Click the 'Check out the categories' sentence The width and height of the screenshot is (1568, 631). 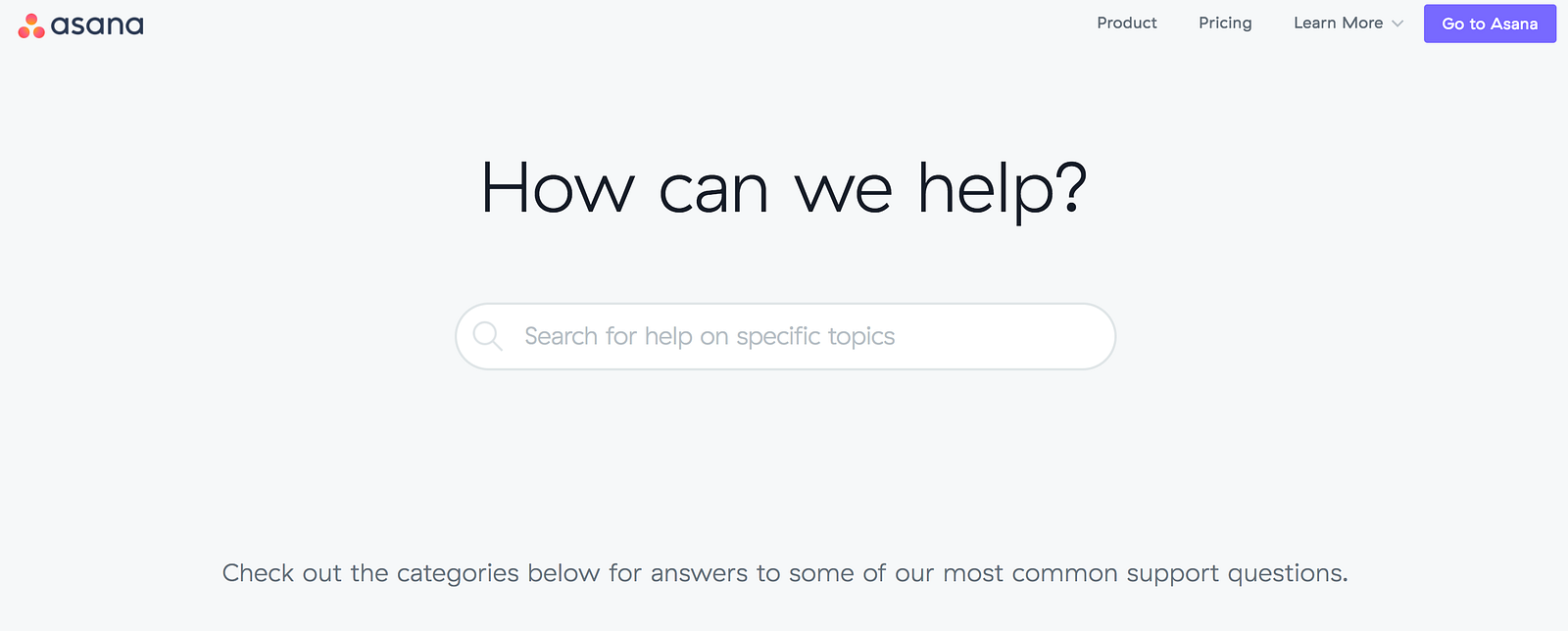[x=784, y=573]
